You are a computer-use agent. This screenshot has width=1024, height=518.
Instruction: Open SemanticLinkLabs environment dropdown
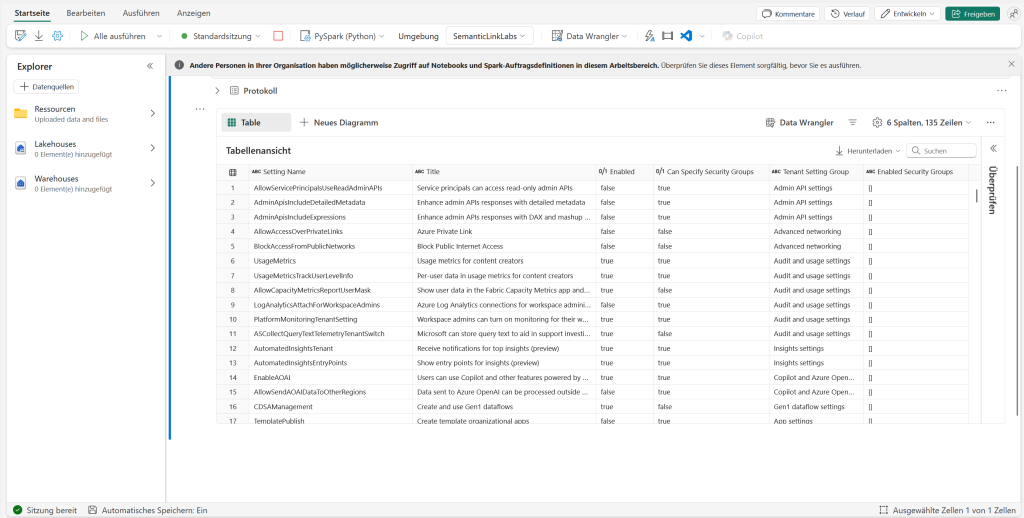pyautogui.click(x=490, y=36)
